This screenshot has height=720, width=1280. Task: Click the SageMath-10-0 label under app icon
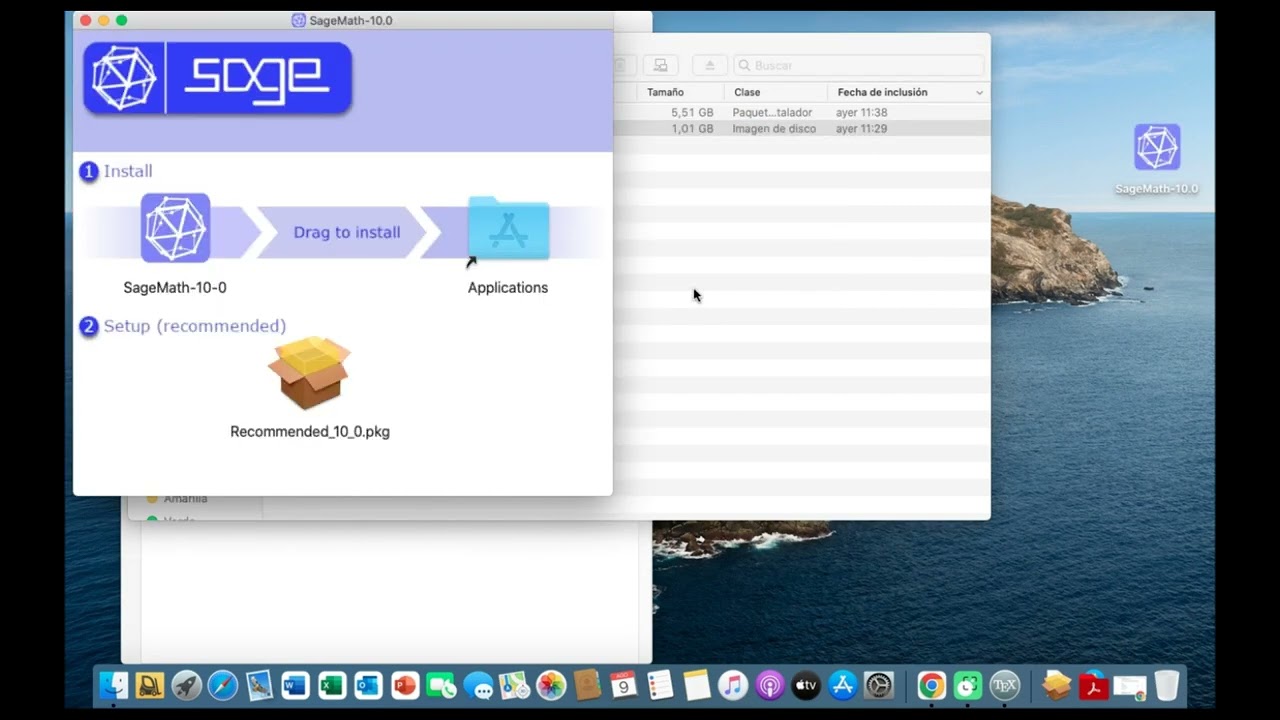[x=175, y=287]
